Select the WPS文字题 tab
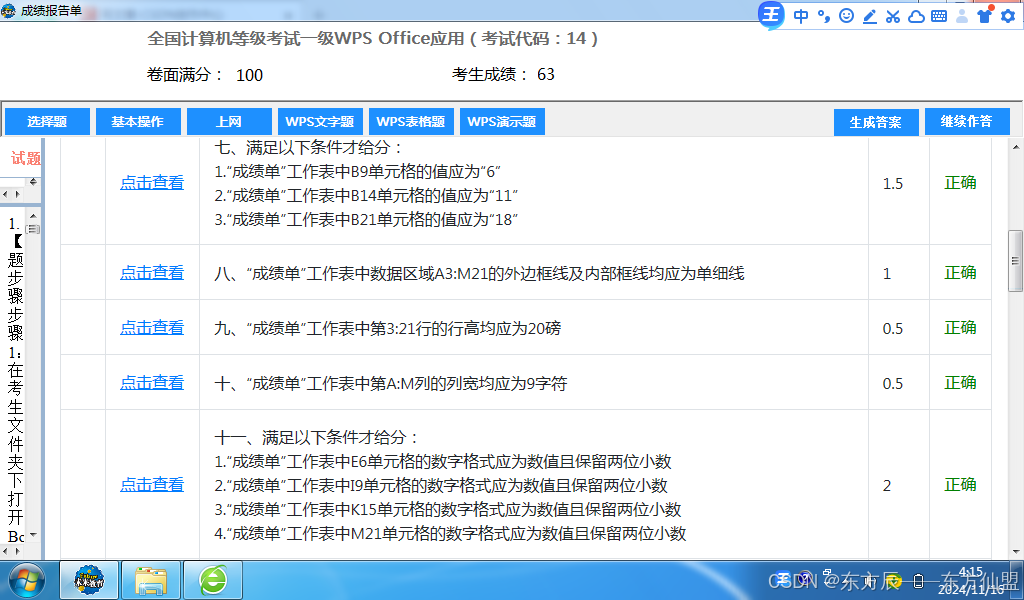The width and height of the screenshot is (1024, 600). click(x=320, y=121)
